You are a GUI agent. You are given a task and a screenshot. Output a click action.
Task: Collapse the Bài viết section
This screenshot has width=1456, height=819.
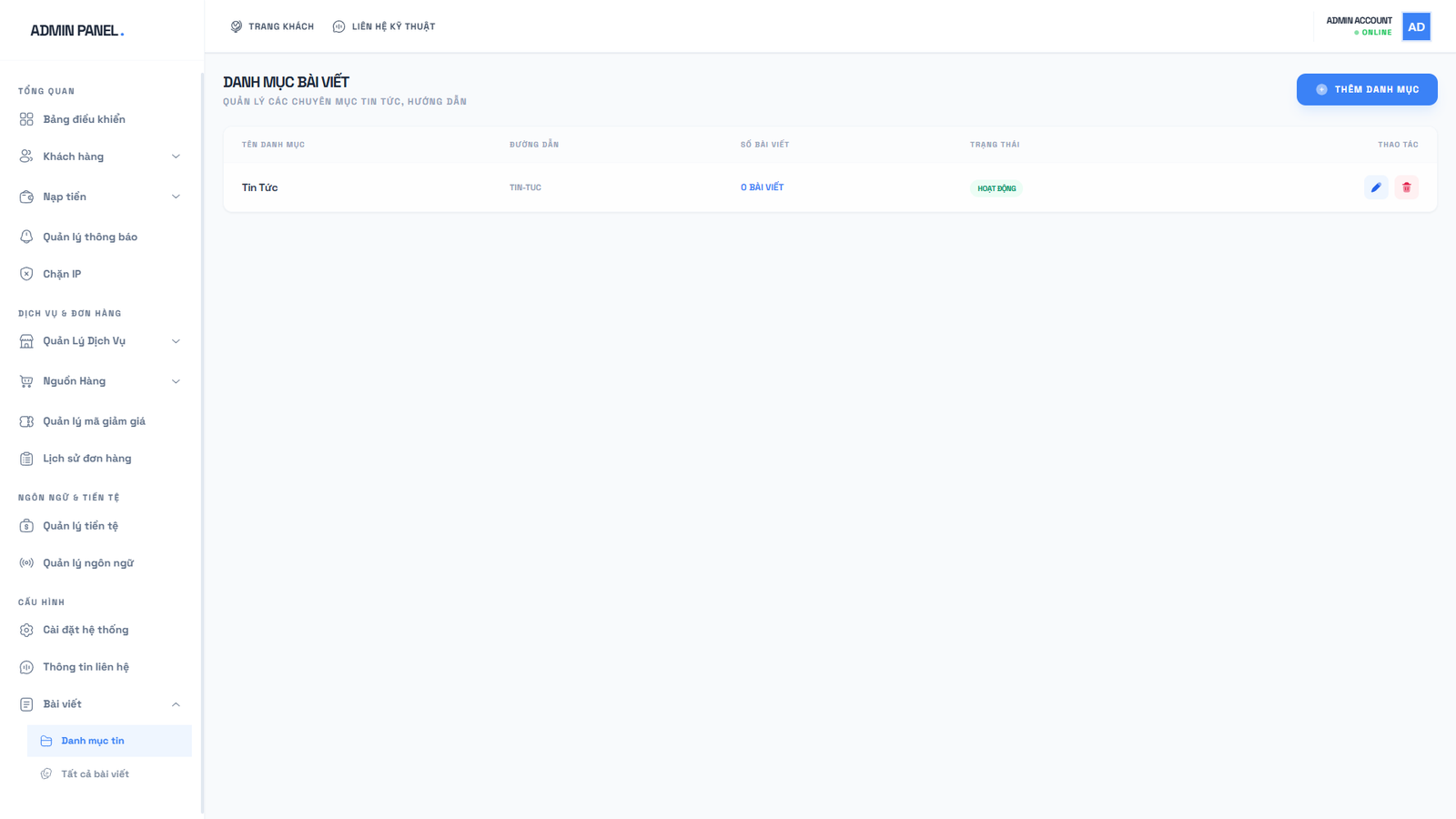point(176,703)
